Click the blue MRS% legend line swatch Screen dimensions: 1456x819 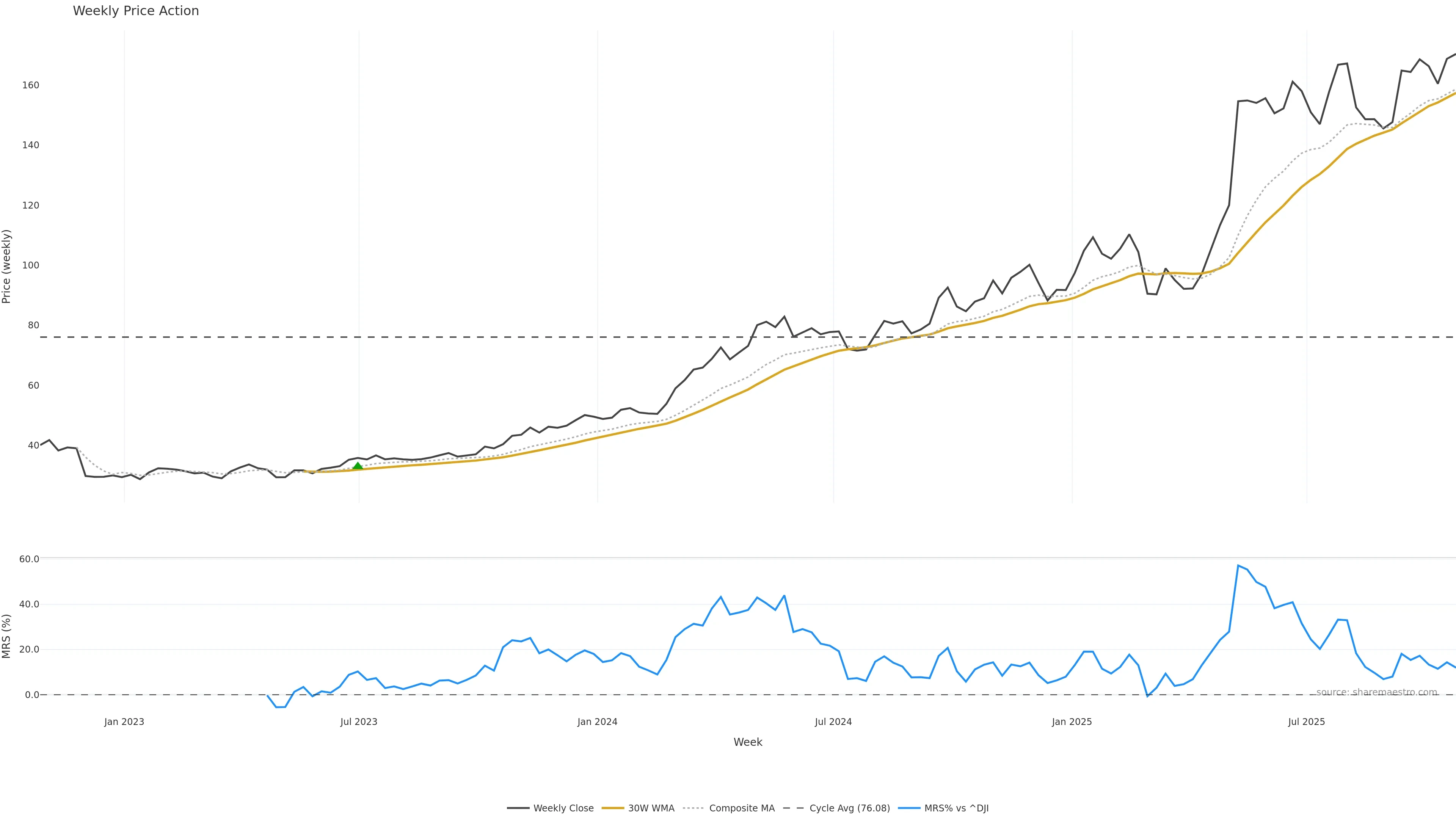point(909,808)
